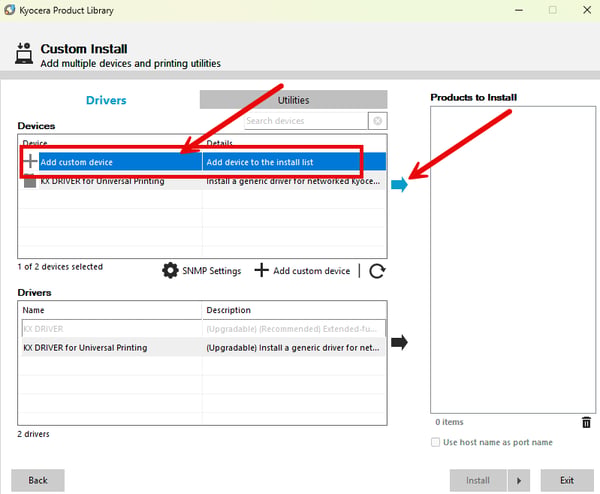Click the blue arrow to add device

(x=399, y=185)
